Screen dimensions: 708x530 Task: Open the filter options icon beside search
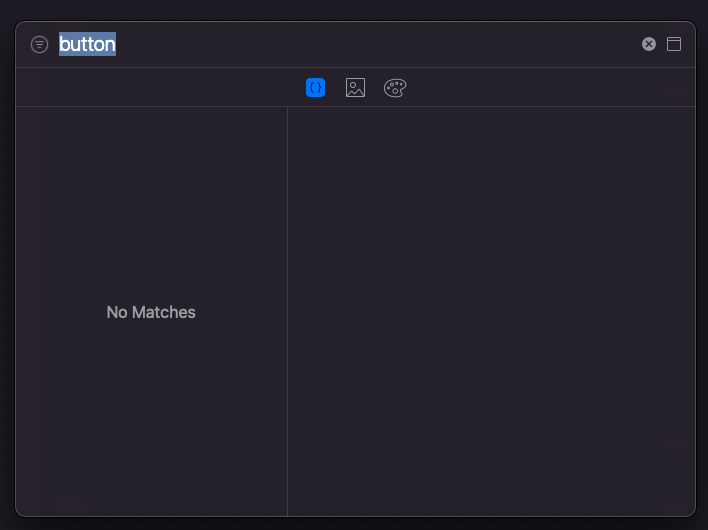39,44
